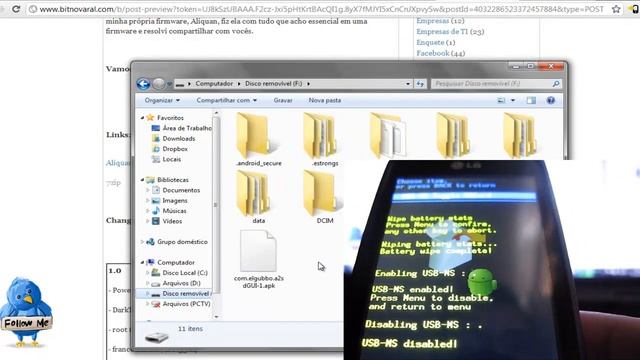
Task: Open the Organizar menu
Action: point(162,100)
